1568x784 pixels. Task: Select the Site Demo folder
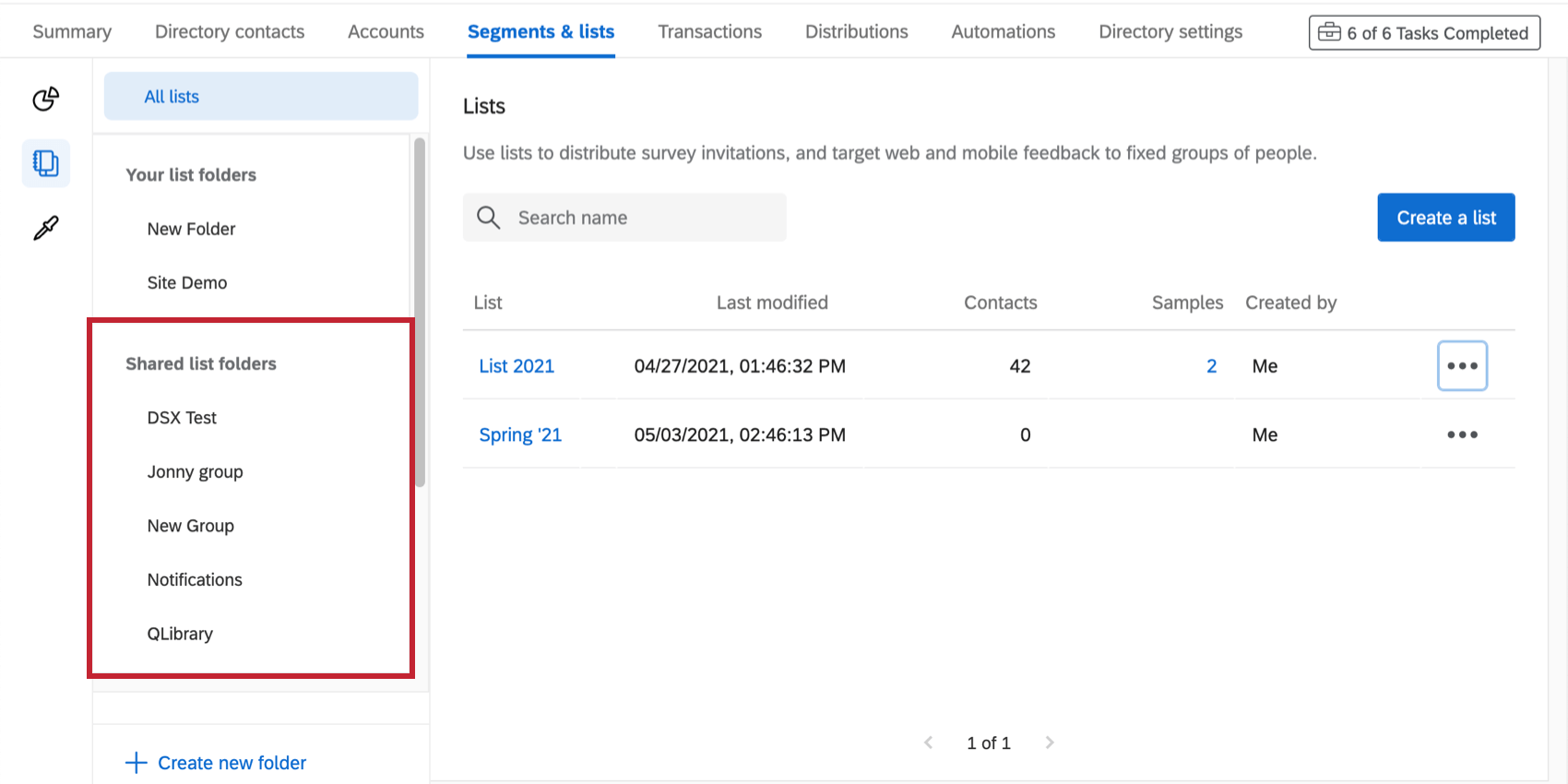(x=187, y=282)
